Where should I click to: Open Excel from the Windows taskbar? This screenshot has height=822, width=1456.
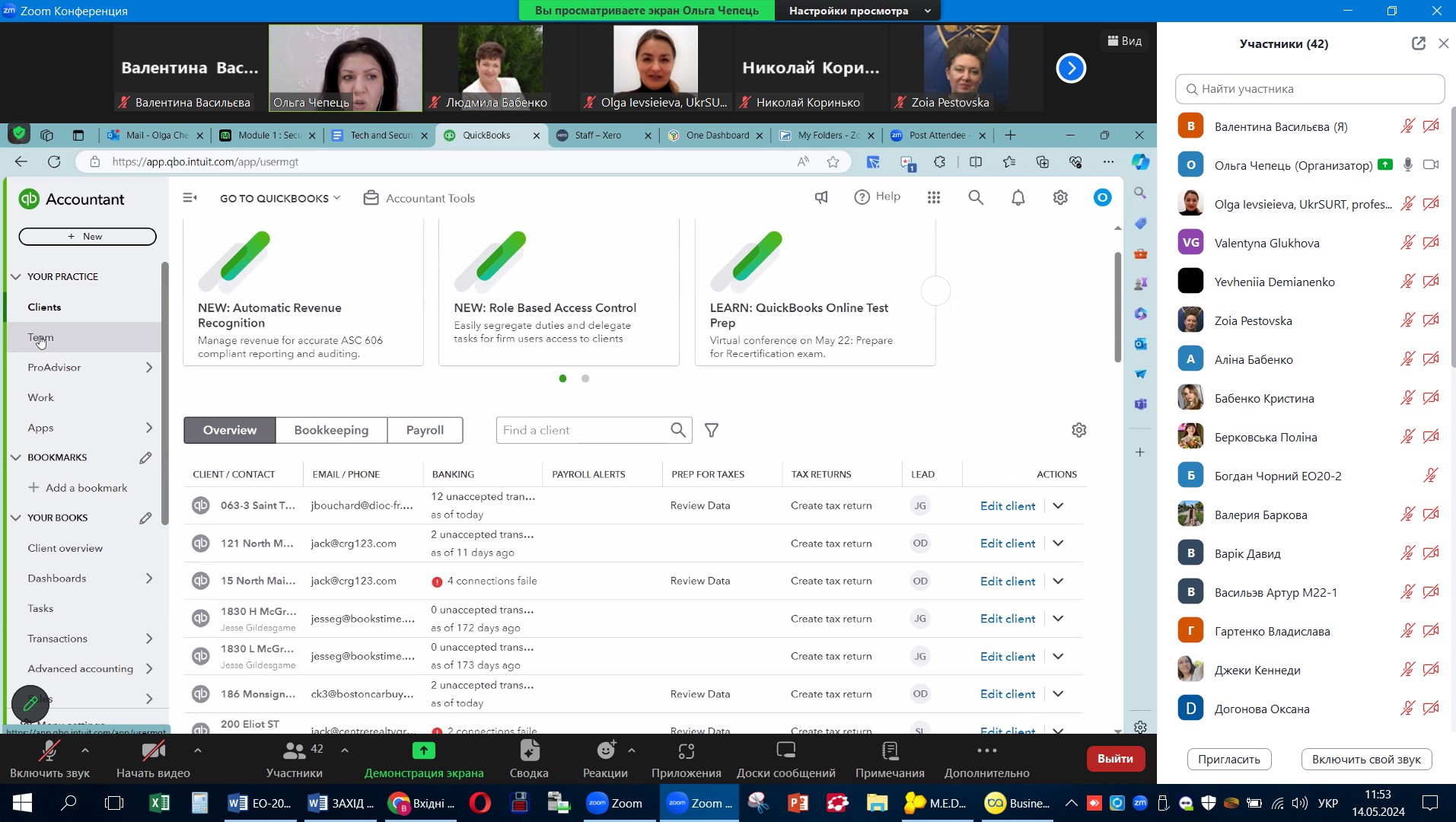160,803
